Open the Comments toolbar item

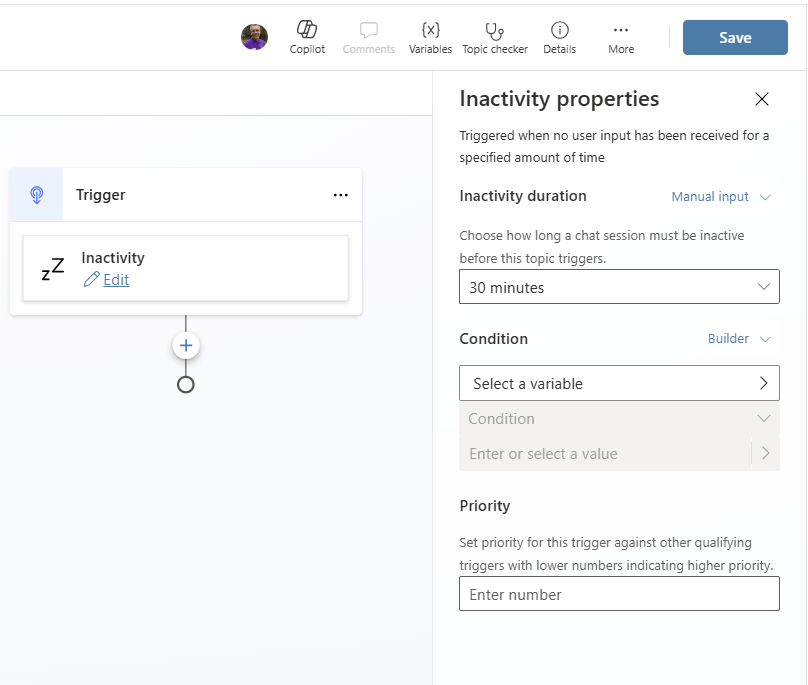click(x=368, y=37)
